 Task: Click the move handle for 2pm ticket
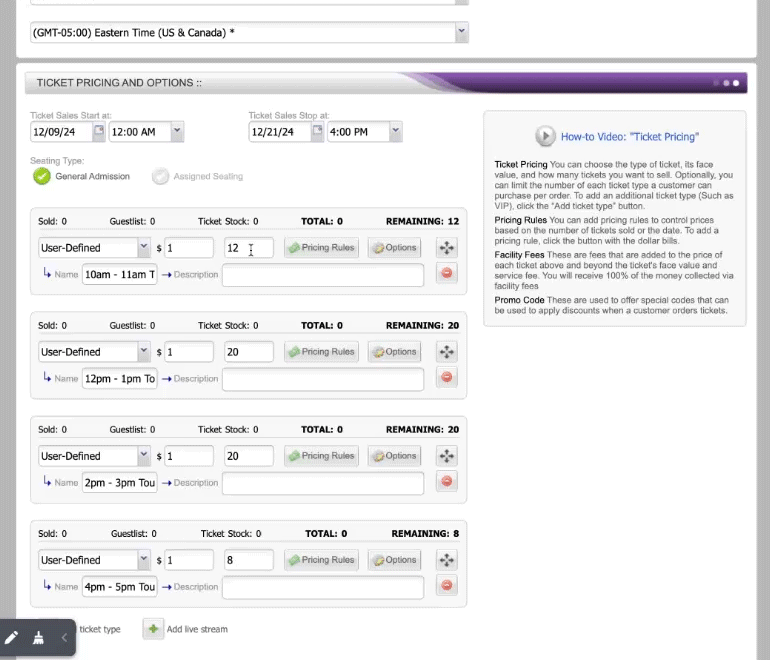click(x=446, y=456)
